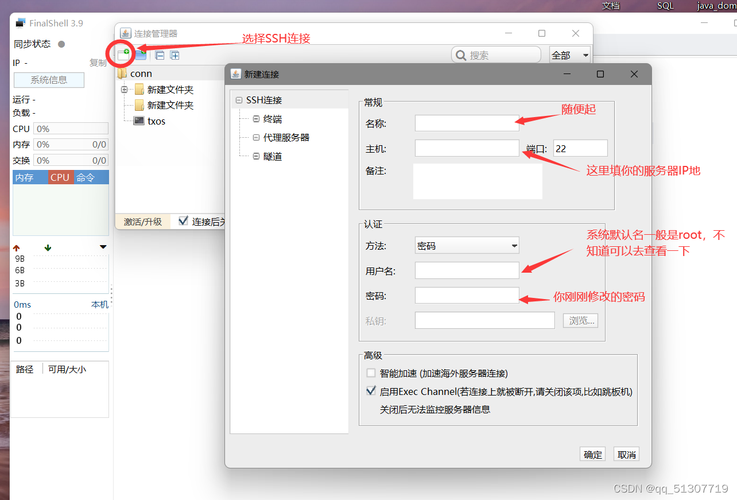Click the 可用/大小 column header

tap(67, 369)
